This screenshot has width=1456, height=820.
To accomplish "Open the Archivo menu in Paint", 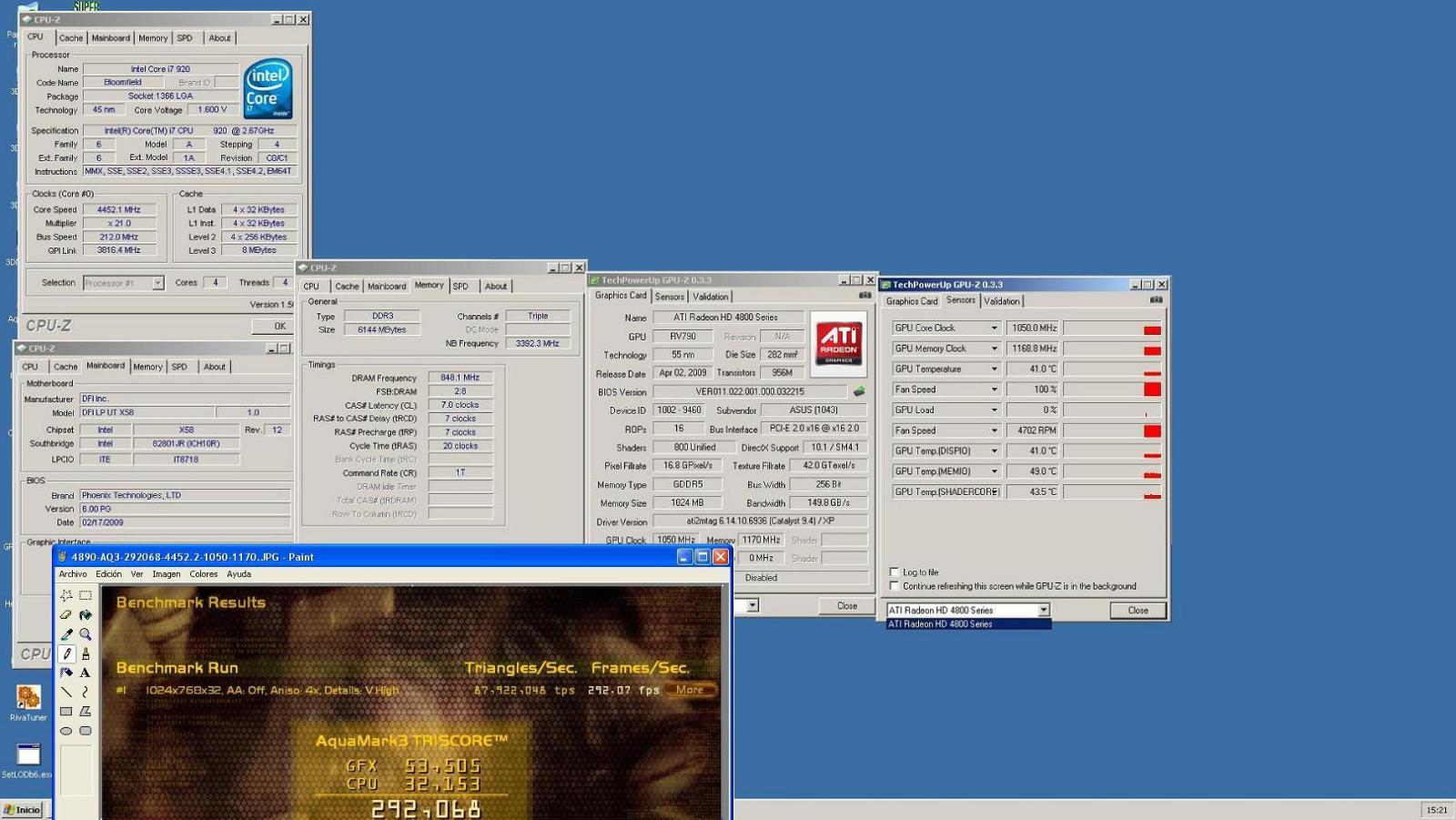I will 73,574.
